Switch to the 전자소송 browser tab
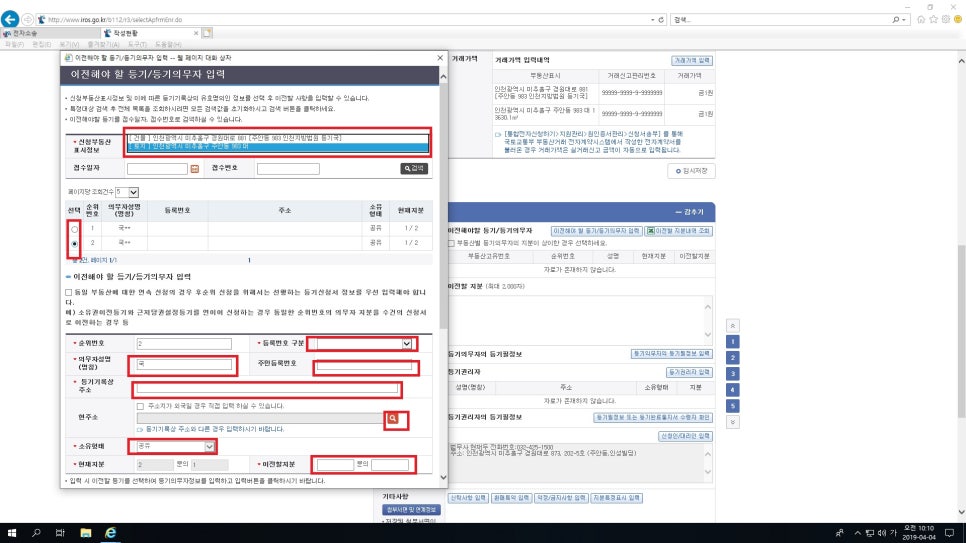966x543 pixels. pos(51,33)
